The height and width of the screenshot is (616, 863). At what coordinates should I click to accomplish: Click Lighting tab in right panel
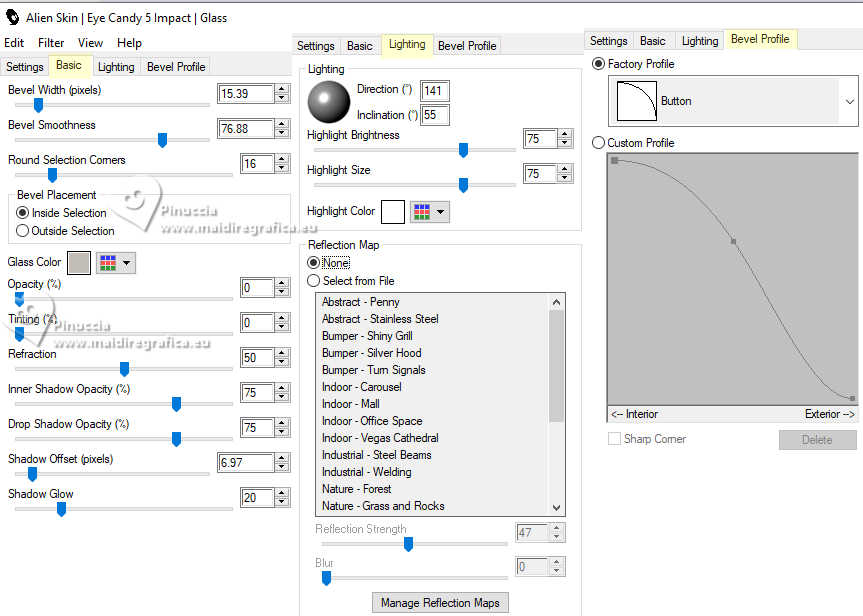[x=700, y=41]
